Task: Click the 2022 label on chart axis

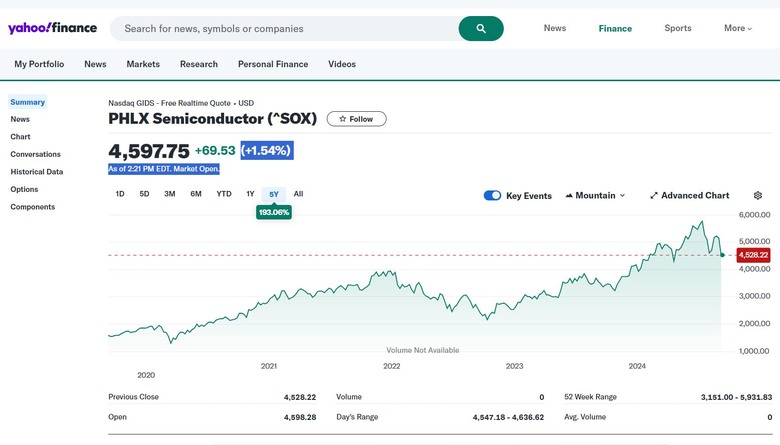Action: pos(391,366)
